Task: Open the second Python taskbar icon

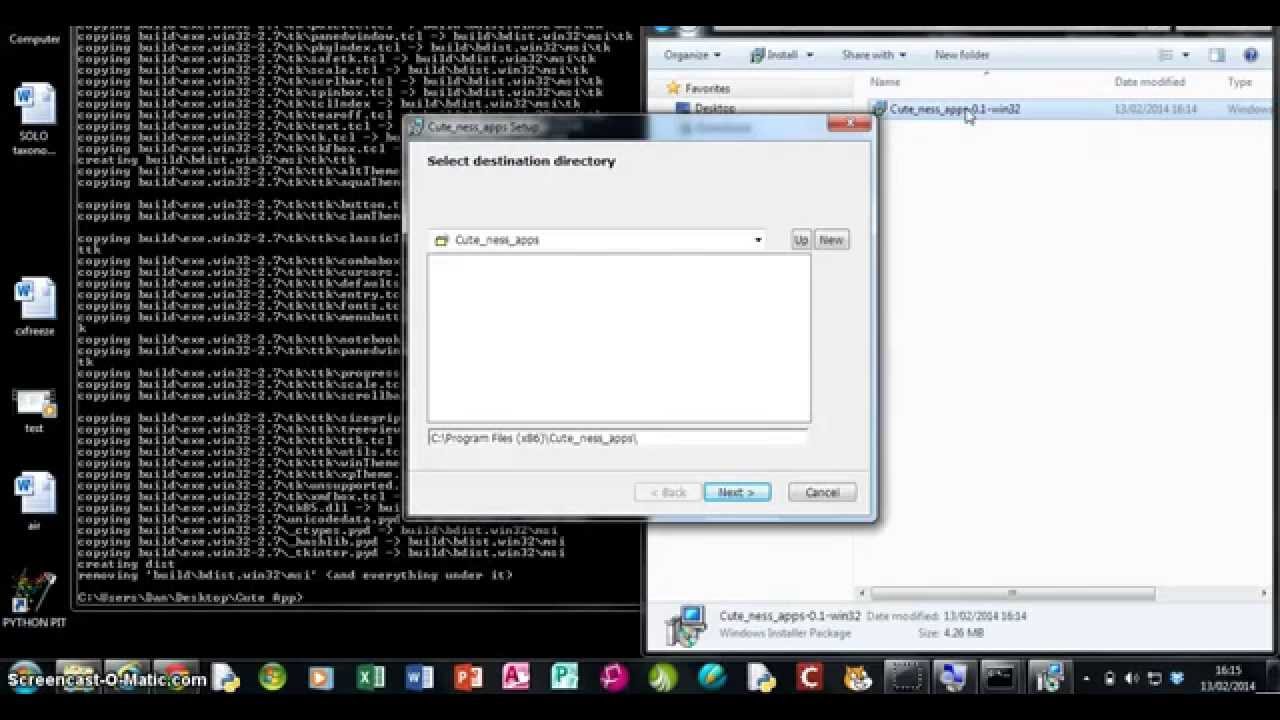Action: 760,678
